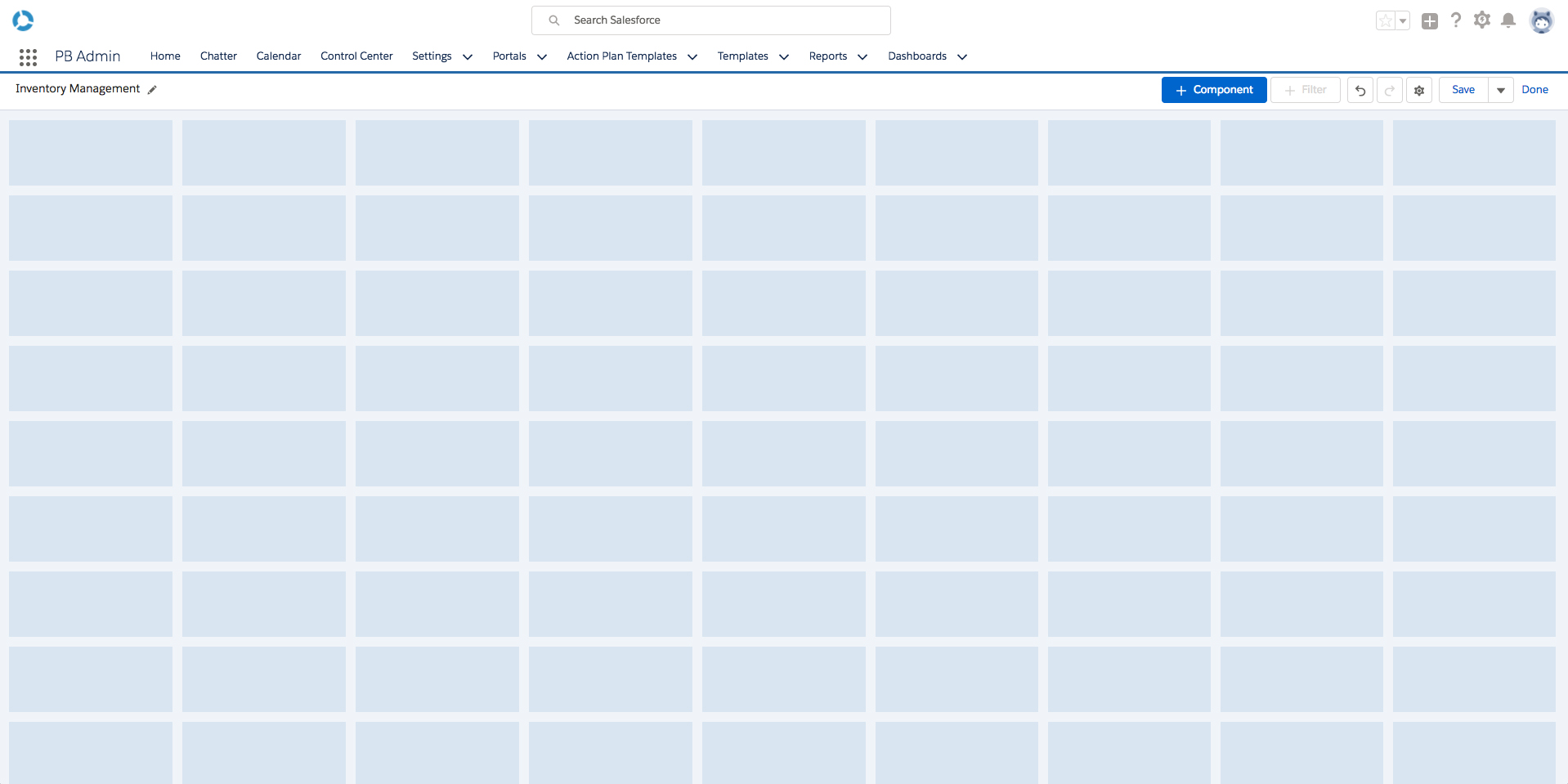
Task: Open the App Launcher grid icon
Action: click(28, 56)
